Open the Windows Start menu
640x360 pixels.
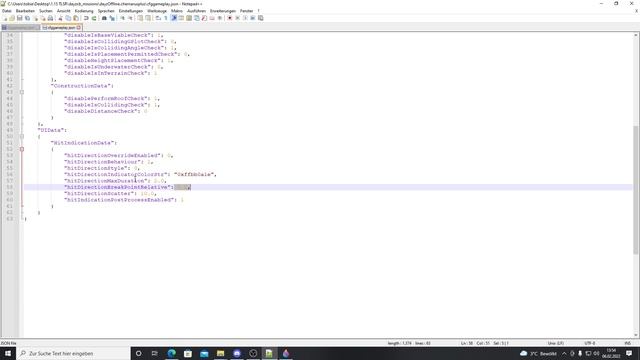coord(7,353)
